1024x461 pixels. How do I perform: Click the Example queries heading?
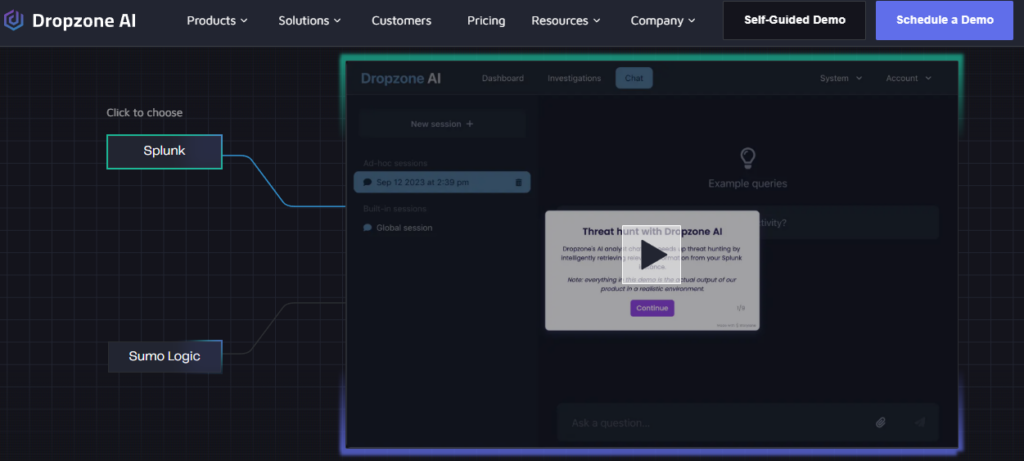pos(748,184)
